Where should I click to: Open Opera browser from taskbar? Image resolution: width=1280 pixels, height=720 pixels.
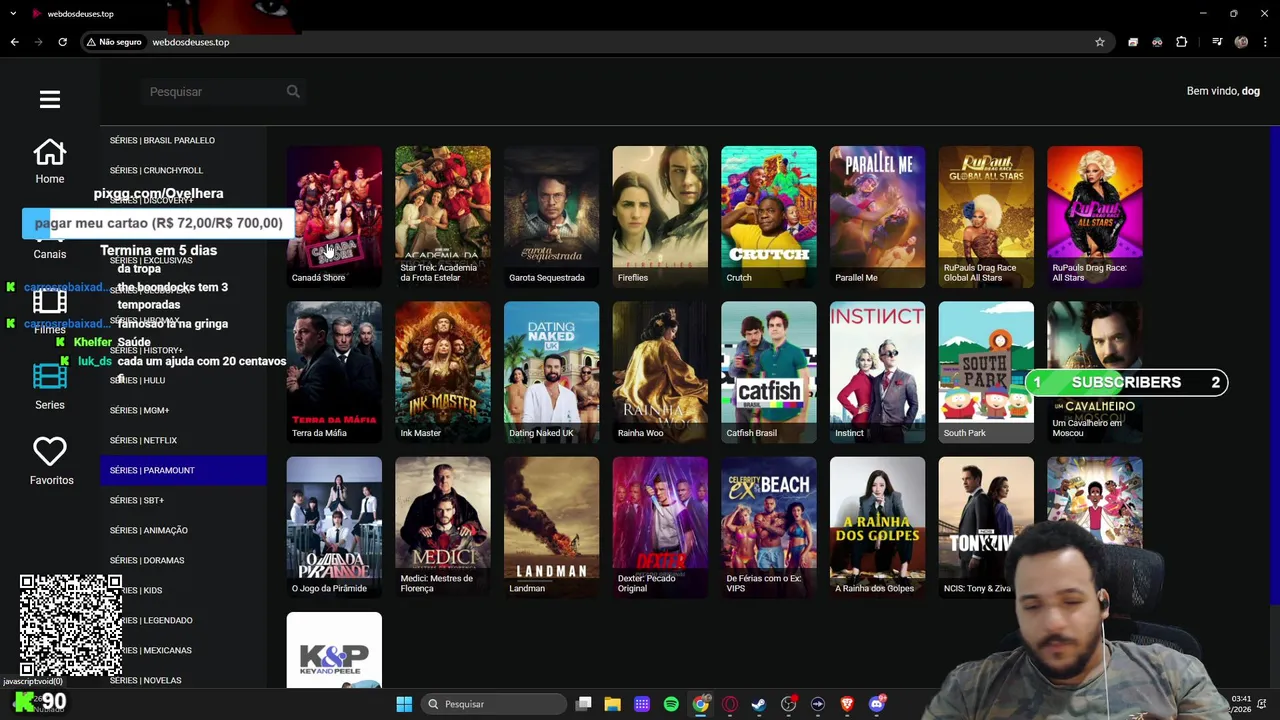tap(730, 704)
